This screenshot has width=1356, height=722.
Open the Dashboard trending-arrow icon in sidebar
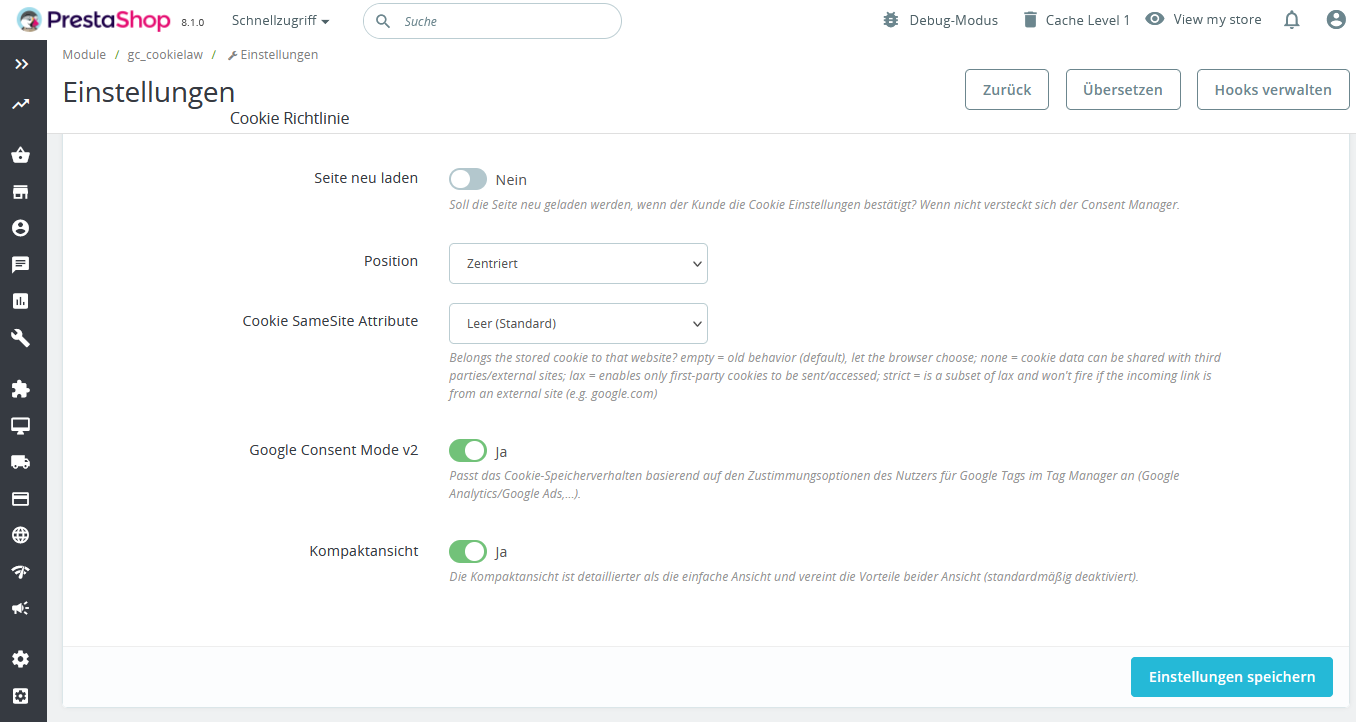21,104
